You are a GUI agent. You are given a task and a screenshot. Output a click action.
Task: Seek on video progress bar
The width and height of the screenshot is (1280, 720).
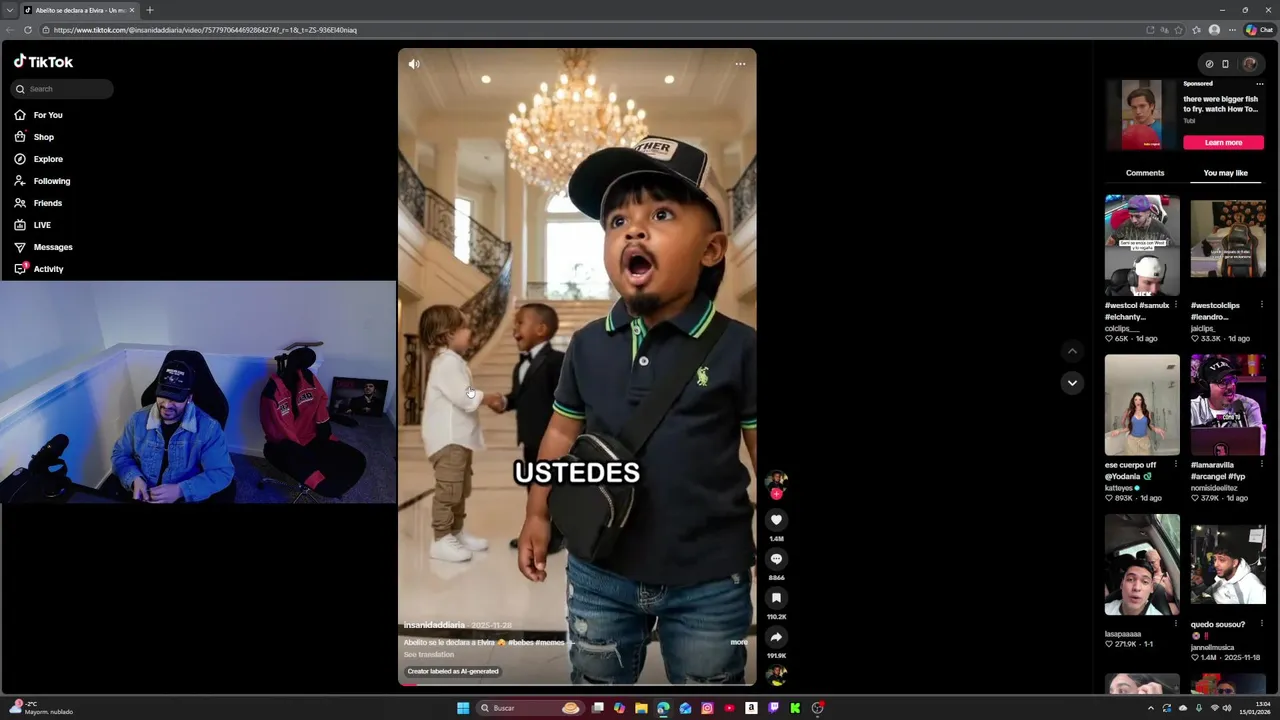(577, 684)
